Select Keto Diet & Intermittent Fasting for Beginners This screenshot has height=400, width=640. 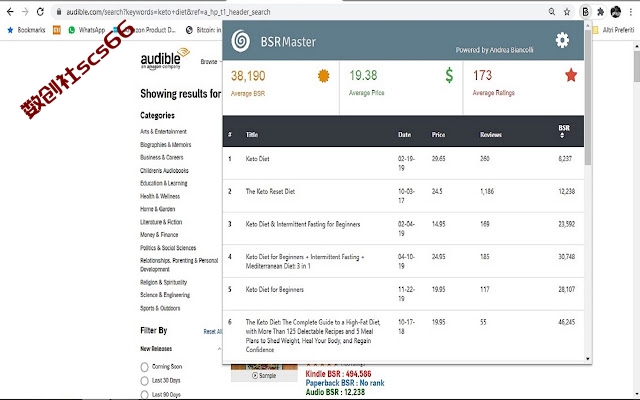303,224
